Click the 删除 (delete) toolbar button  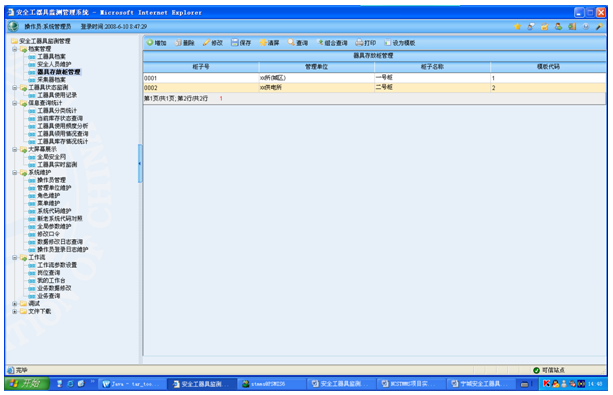[x=185, y=43]
